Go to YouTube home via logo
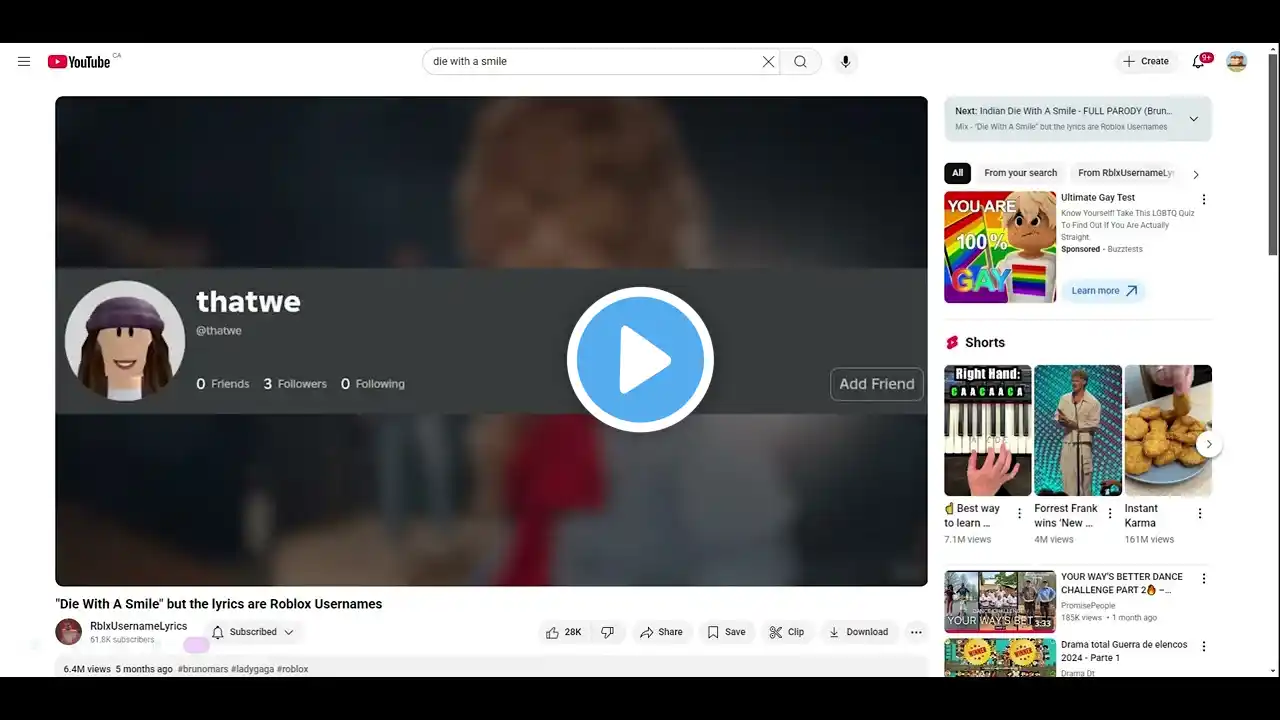 79,62
